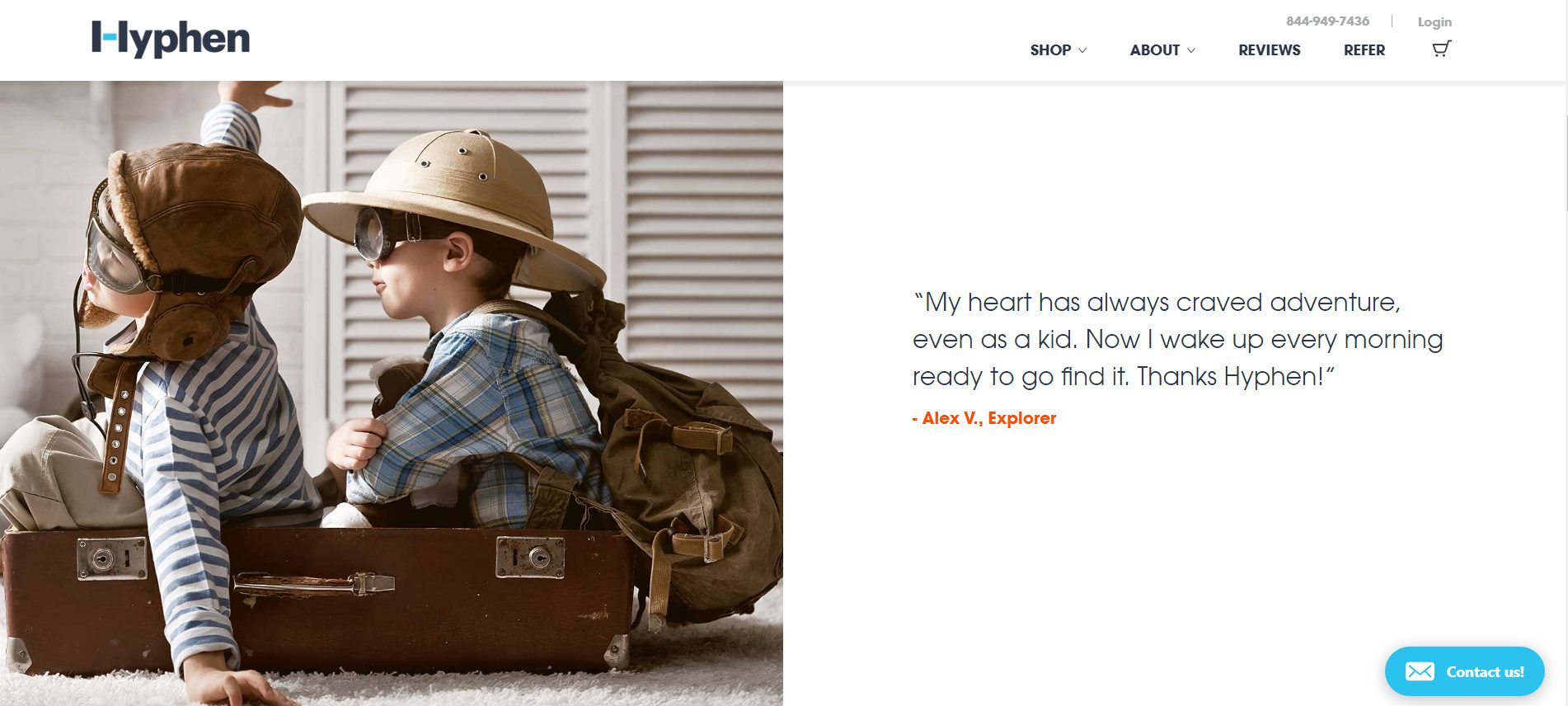The image size is (1568, 706).
Task: Click the testimonial quote text
Action: [x=1177, y=339]
